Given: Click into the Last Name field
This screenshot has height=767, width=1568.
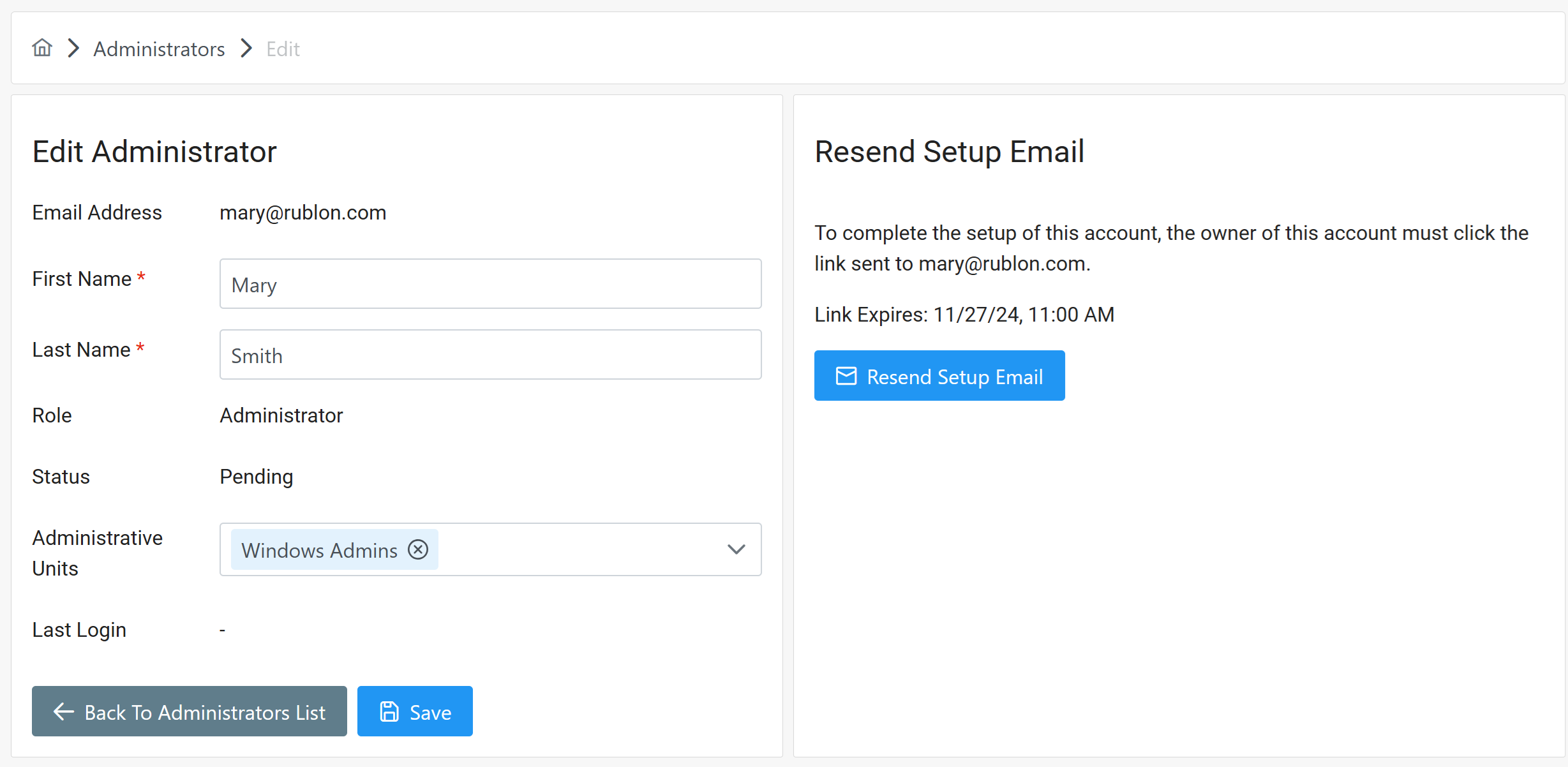Looking at the screenshot, I should tap(490, 355).
